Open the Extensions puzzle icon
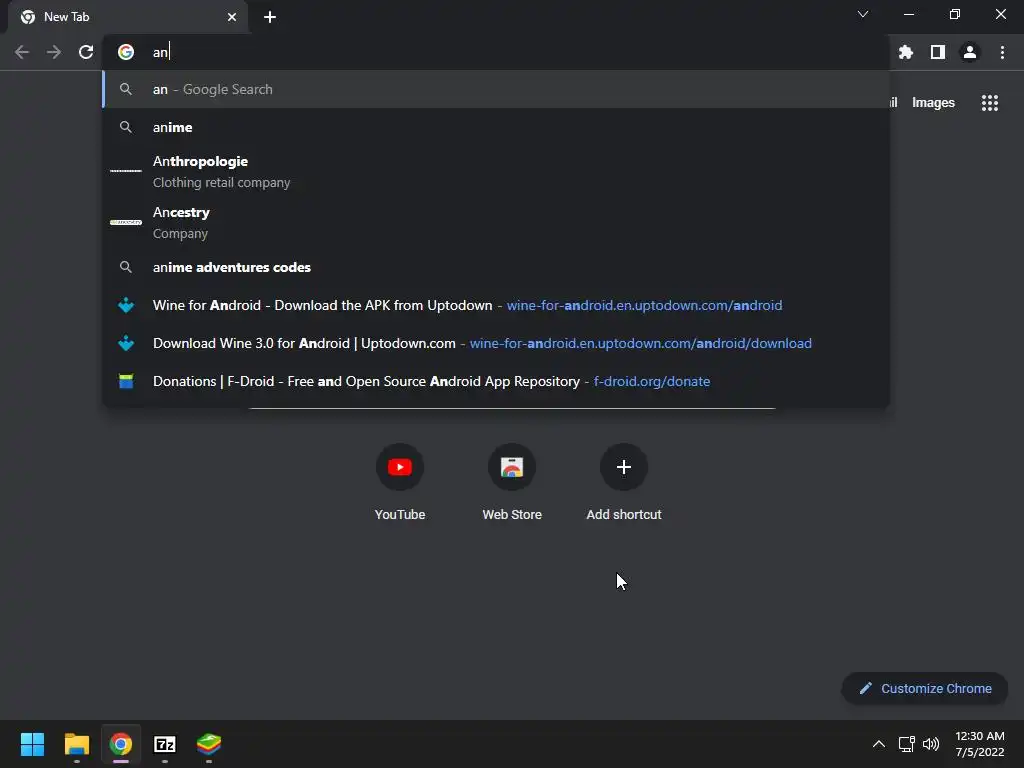The width and height of the screenshot is (1024, 768). (x=906, y=52)
